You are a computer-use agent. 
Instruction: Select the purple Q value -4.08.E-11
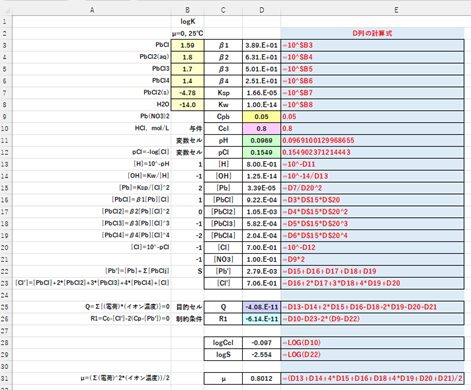coord(261,307)
